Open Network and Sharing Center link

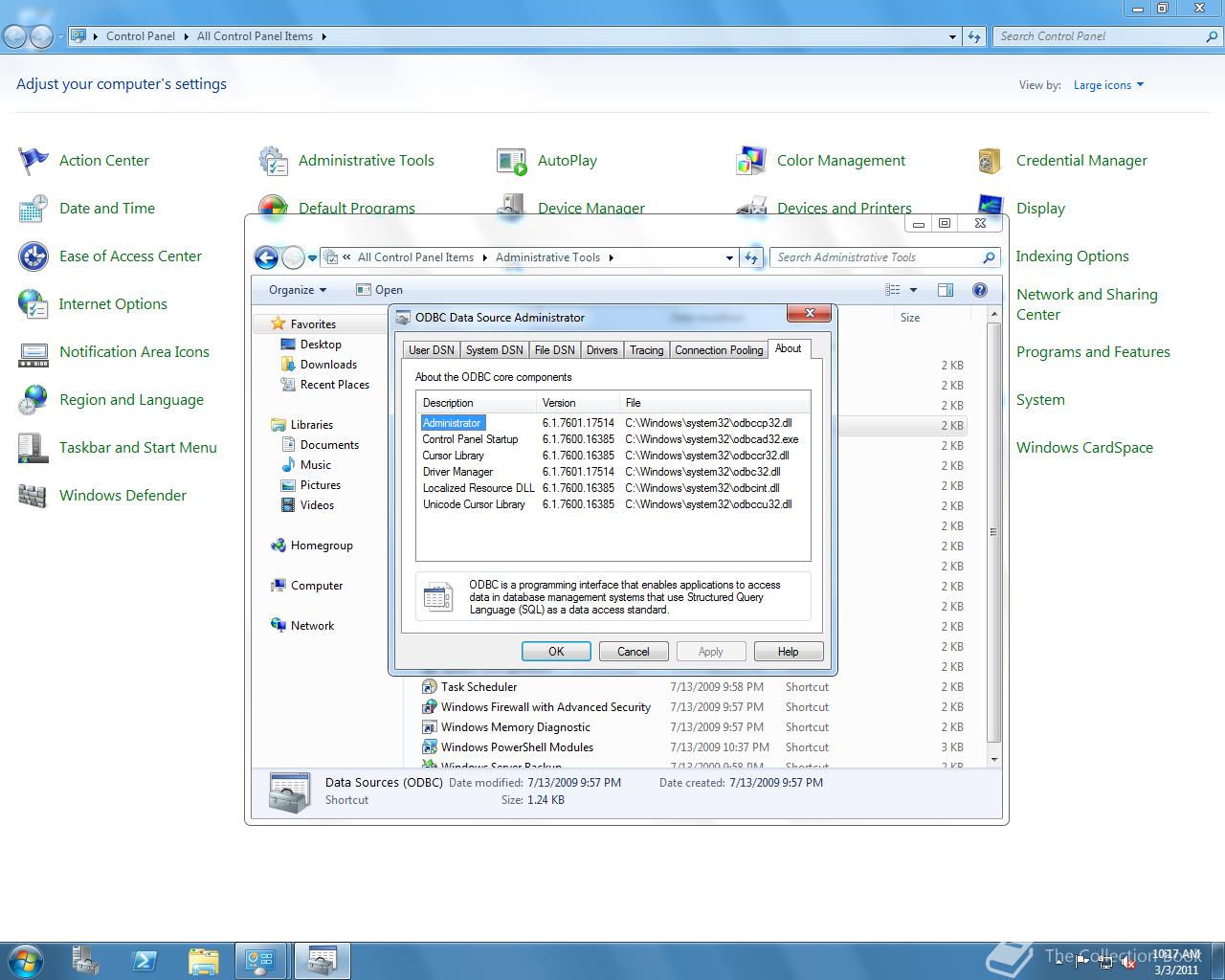click(x=1086, y=304)
